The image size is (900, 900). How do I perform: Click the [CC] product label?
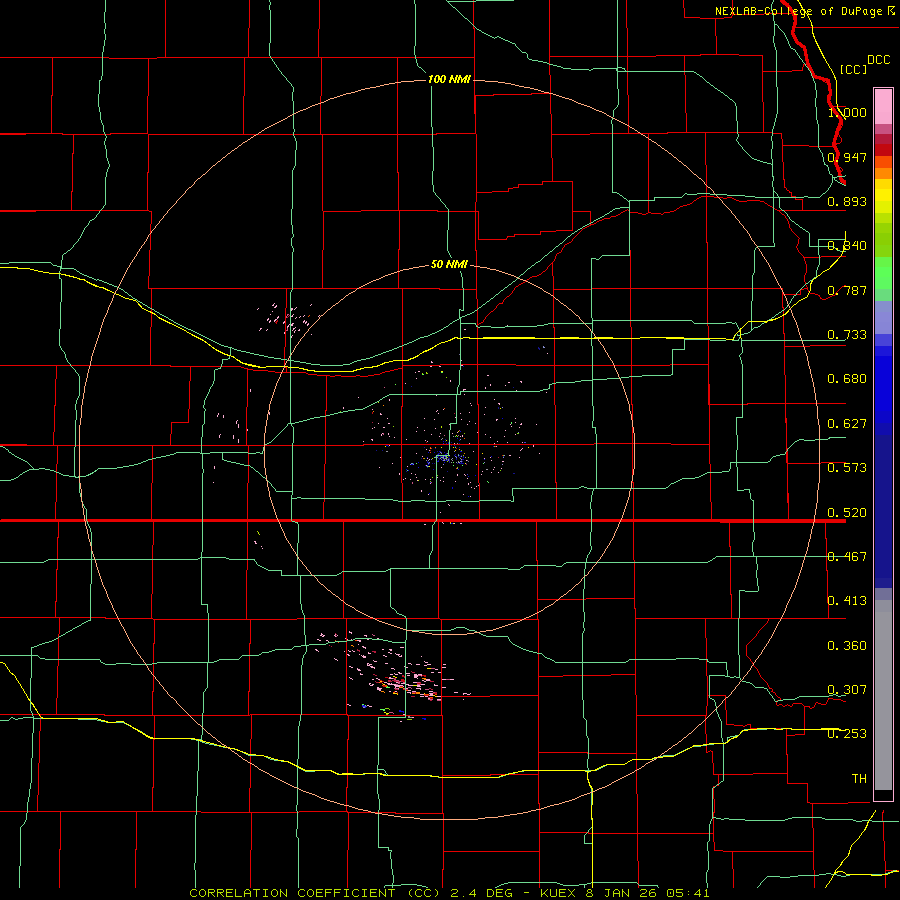[853, 69]
